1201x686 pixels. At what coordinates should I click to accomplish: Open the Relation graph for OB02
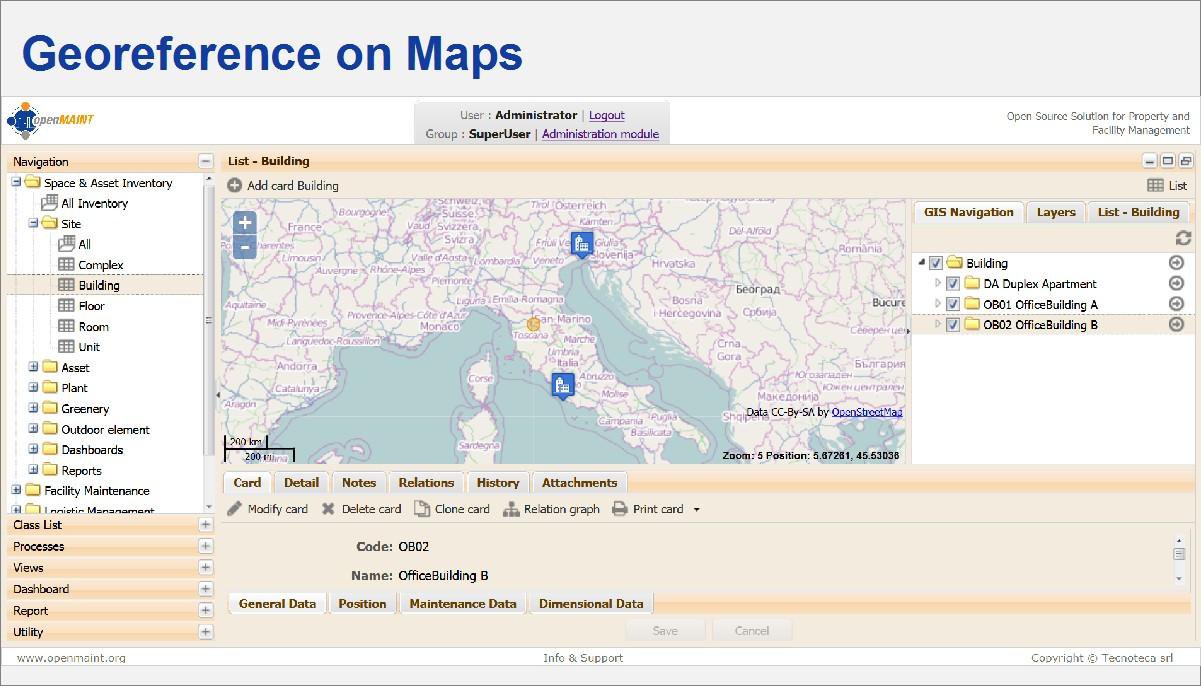tap(510, 508)
